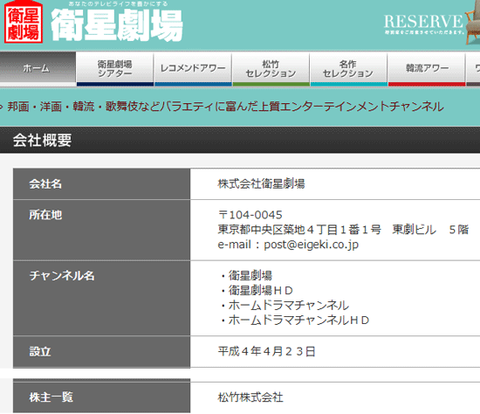Select the 会社名 row label
The height and width of the screenshot is (414, 480).
45,184
